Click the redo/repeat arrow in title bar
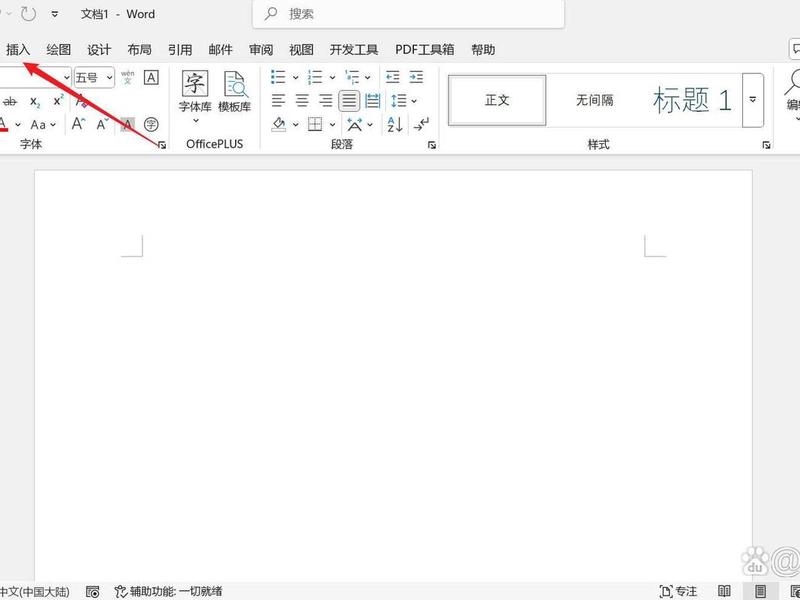The width and height of the screenshot is (800, 600). (x=28, y=14)
